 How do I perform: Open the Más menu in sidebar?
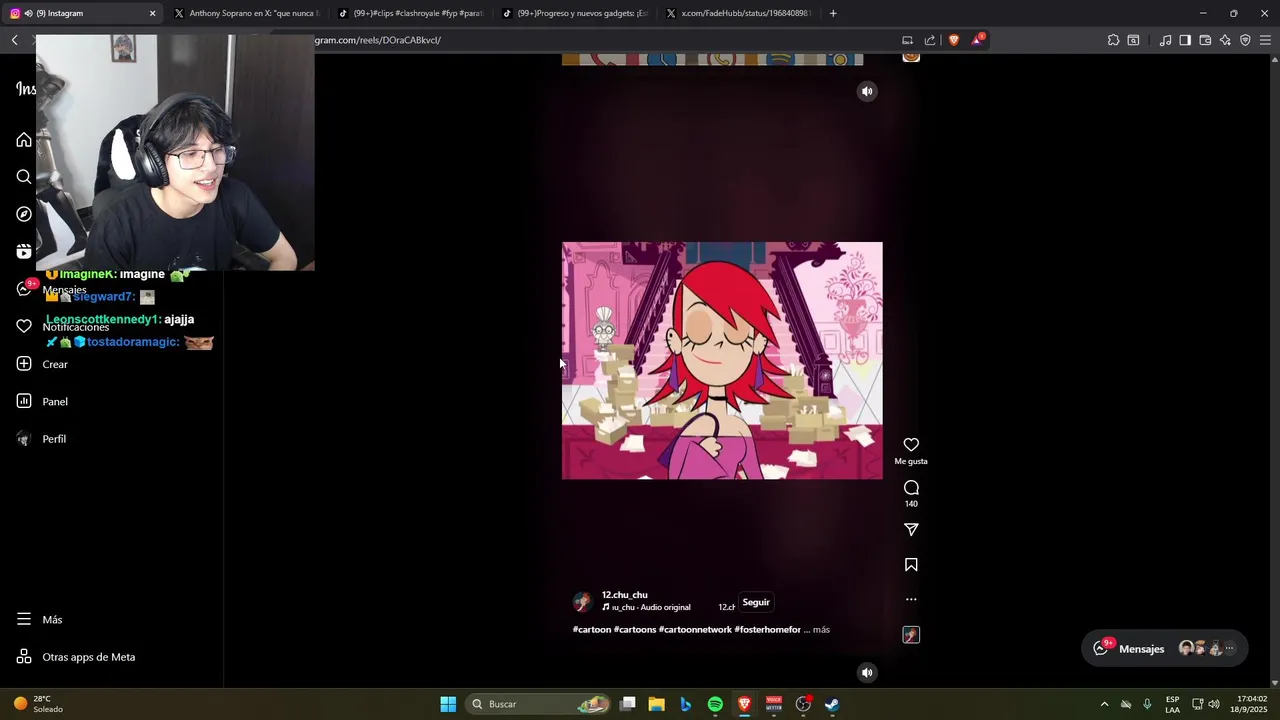coord(39,619)
